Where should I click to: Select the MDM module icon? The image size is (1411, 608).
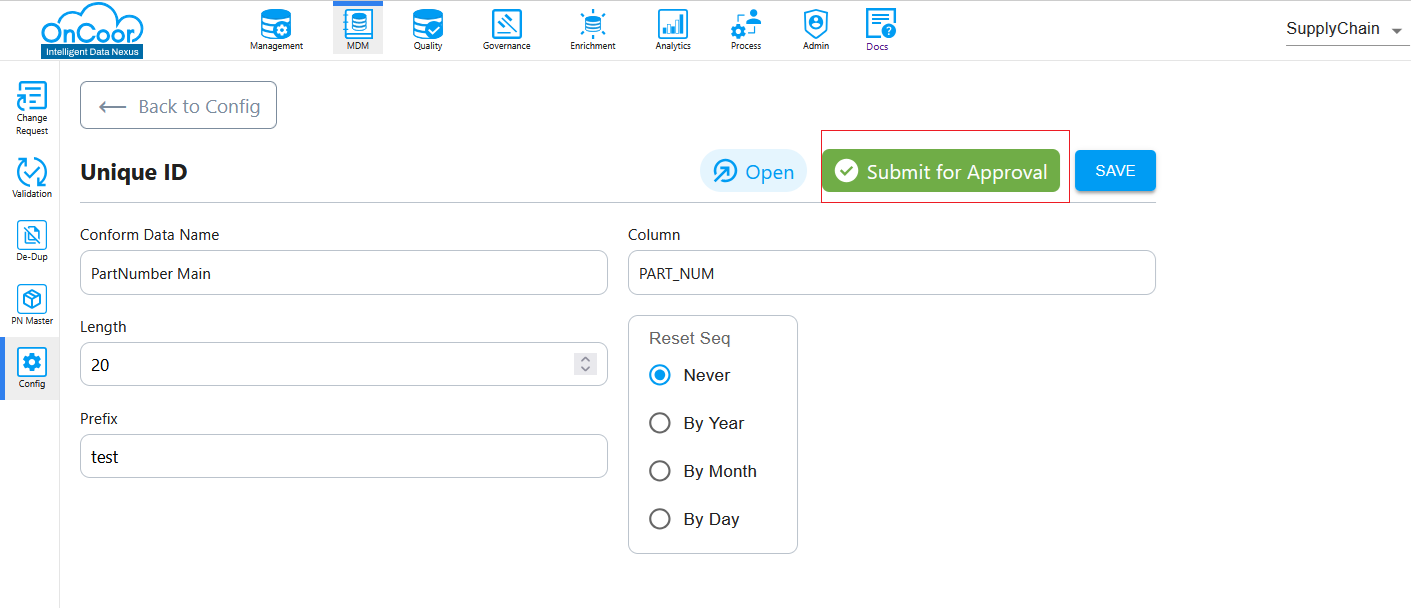coord(358,30)
